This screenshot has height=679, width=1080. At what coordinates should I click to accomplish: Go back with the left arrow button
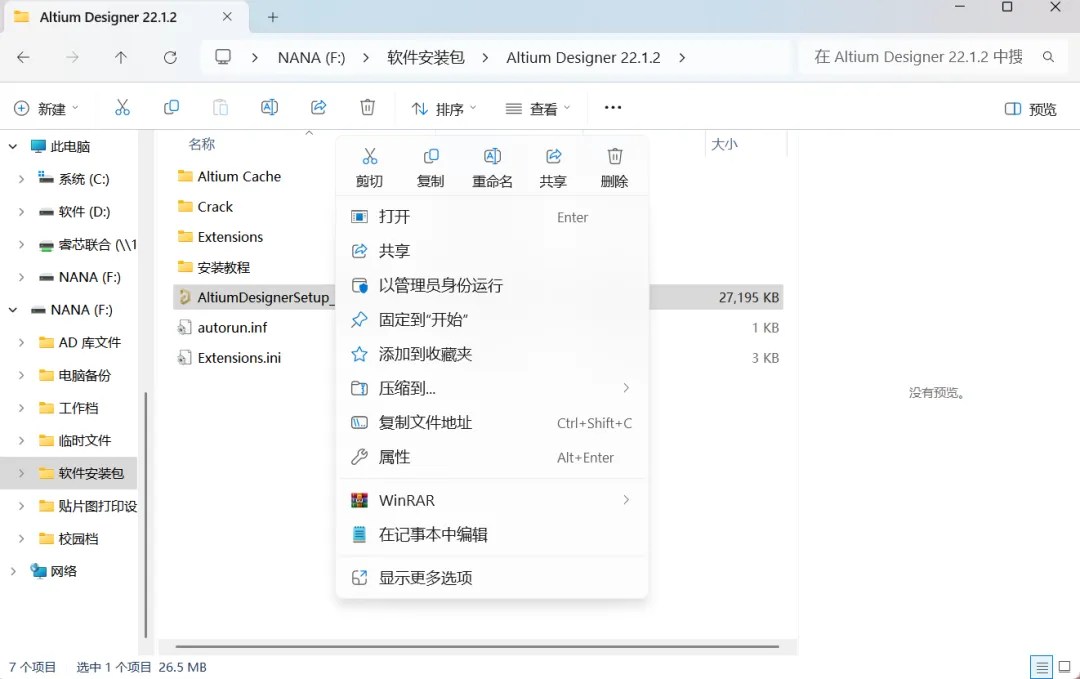click(23, 57)
